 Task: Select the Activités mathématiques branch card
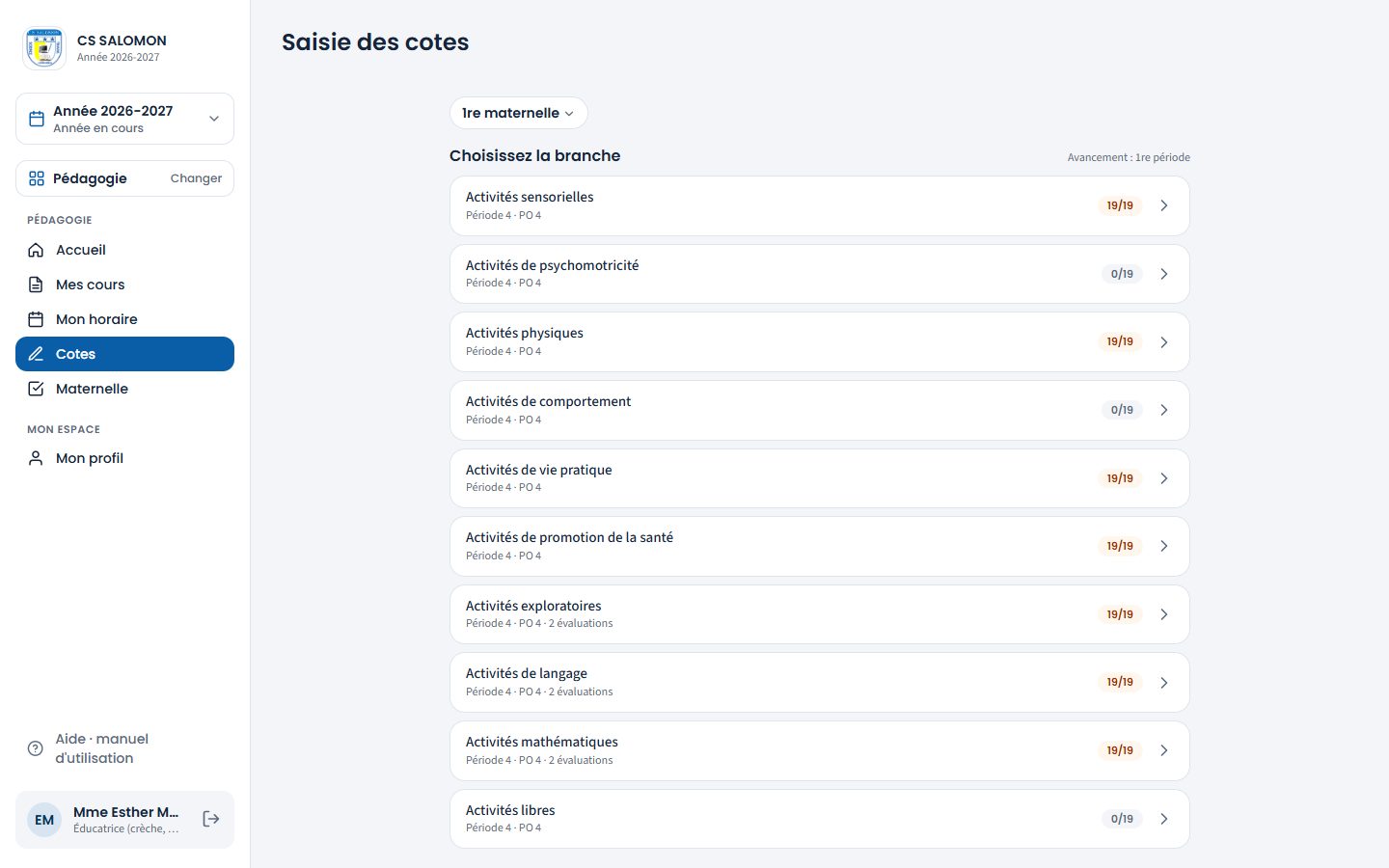pyautogui.click(x=819, y=750)
